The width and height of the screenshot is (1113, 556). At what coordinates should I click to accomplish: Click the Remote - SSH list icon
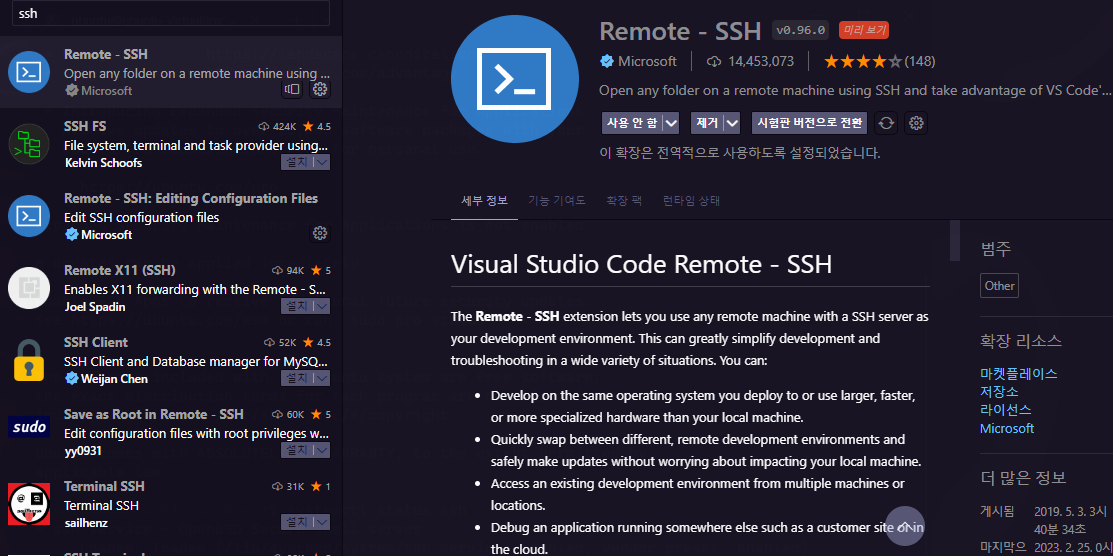tap(29, 72)
